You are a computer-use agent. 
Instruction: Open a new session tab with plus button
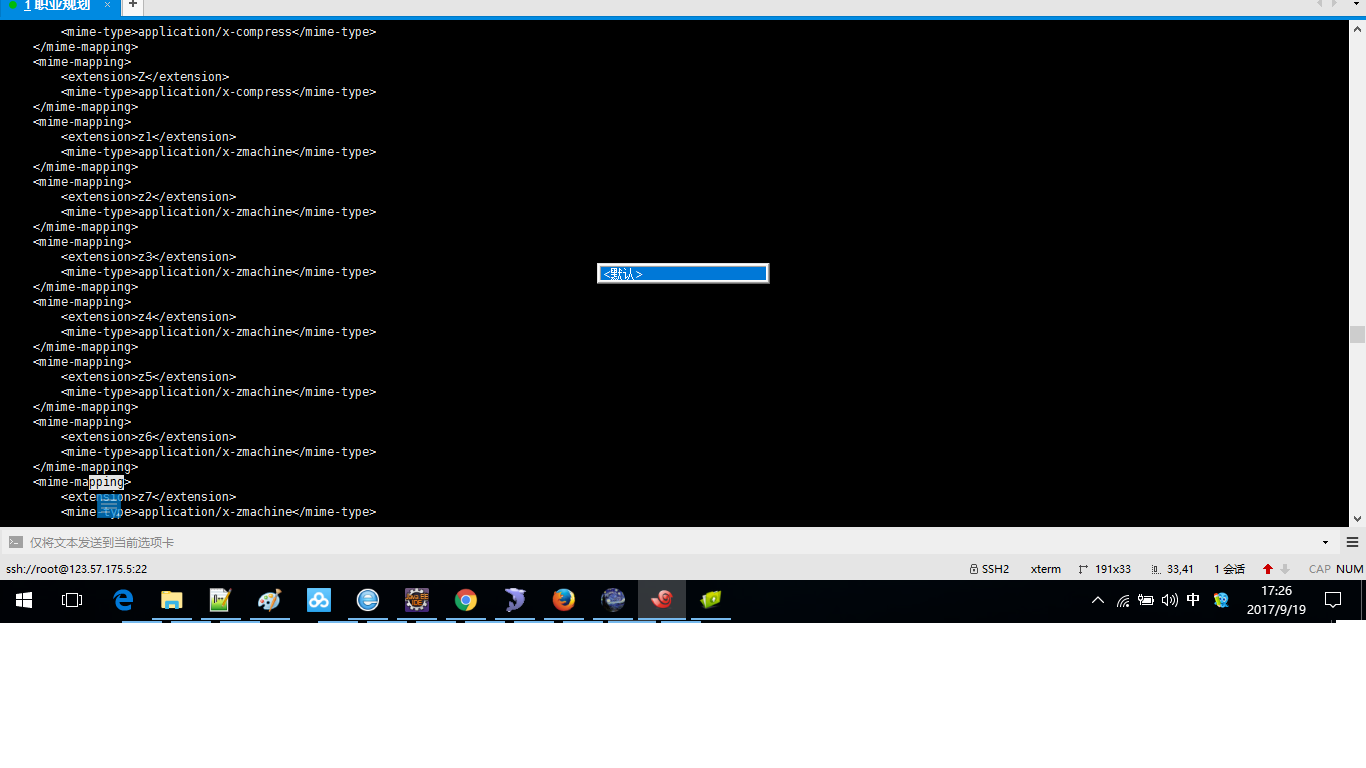[132, 5]
